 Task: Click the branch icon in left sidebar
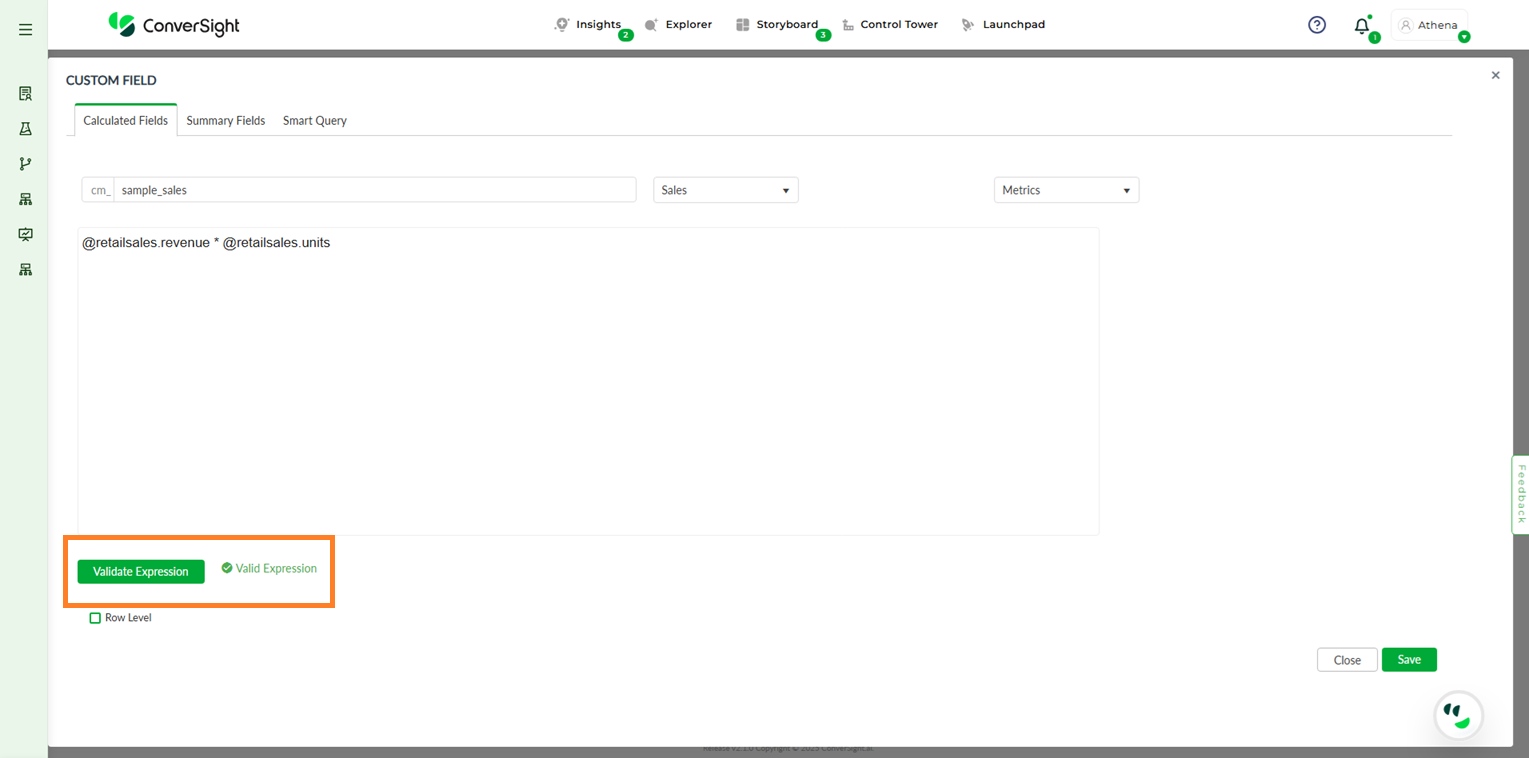(x=25, y=164)
